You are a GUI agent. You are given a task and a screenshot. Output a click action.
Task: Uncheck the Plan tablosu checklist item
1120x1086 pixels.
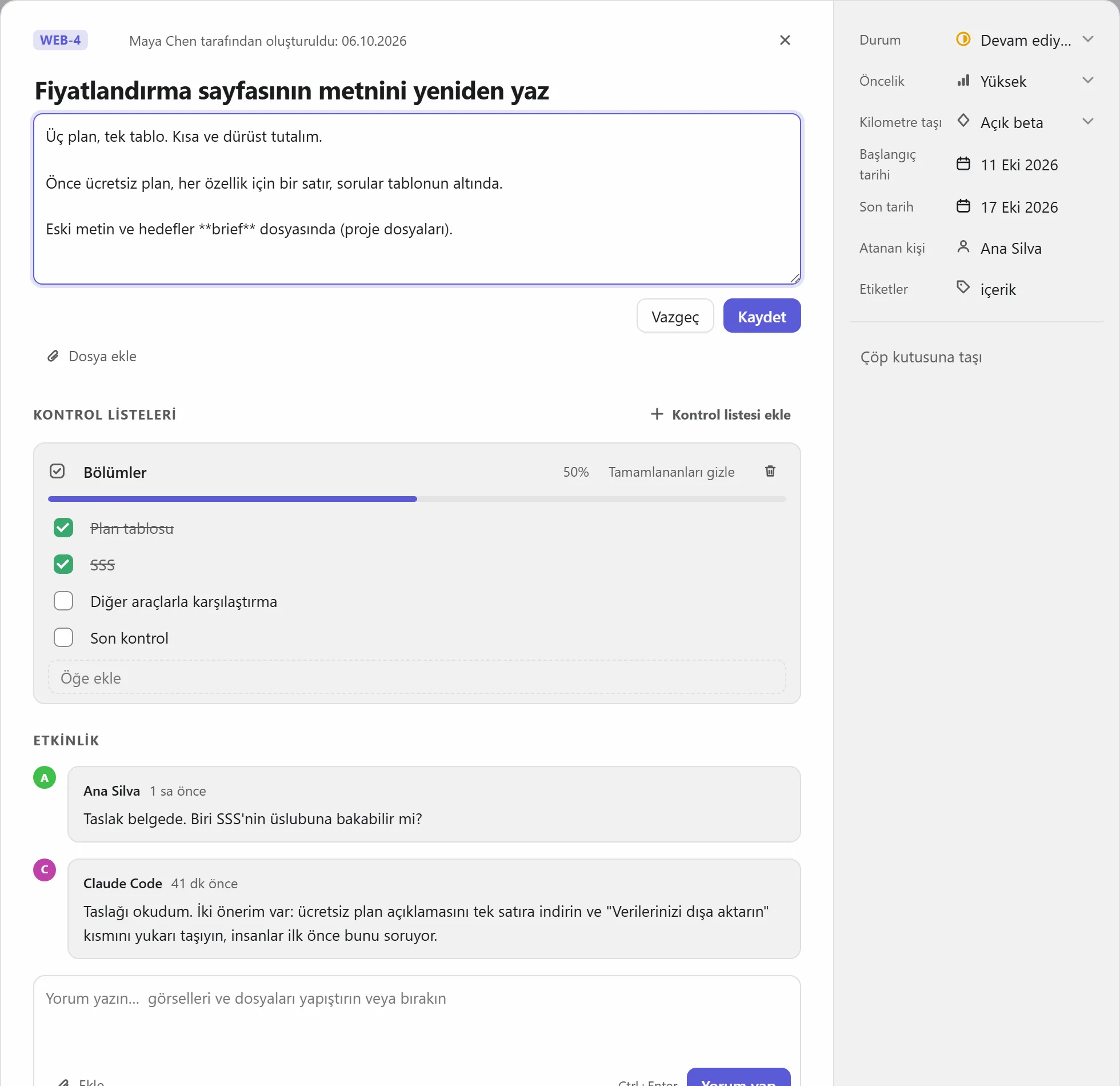coord(63,528)
